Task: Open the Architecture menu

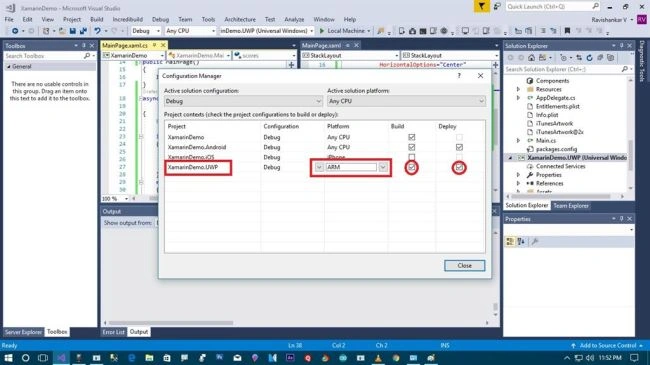Action: coord(240,19)
